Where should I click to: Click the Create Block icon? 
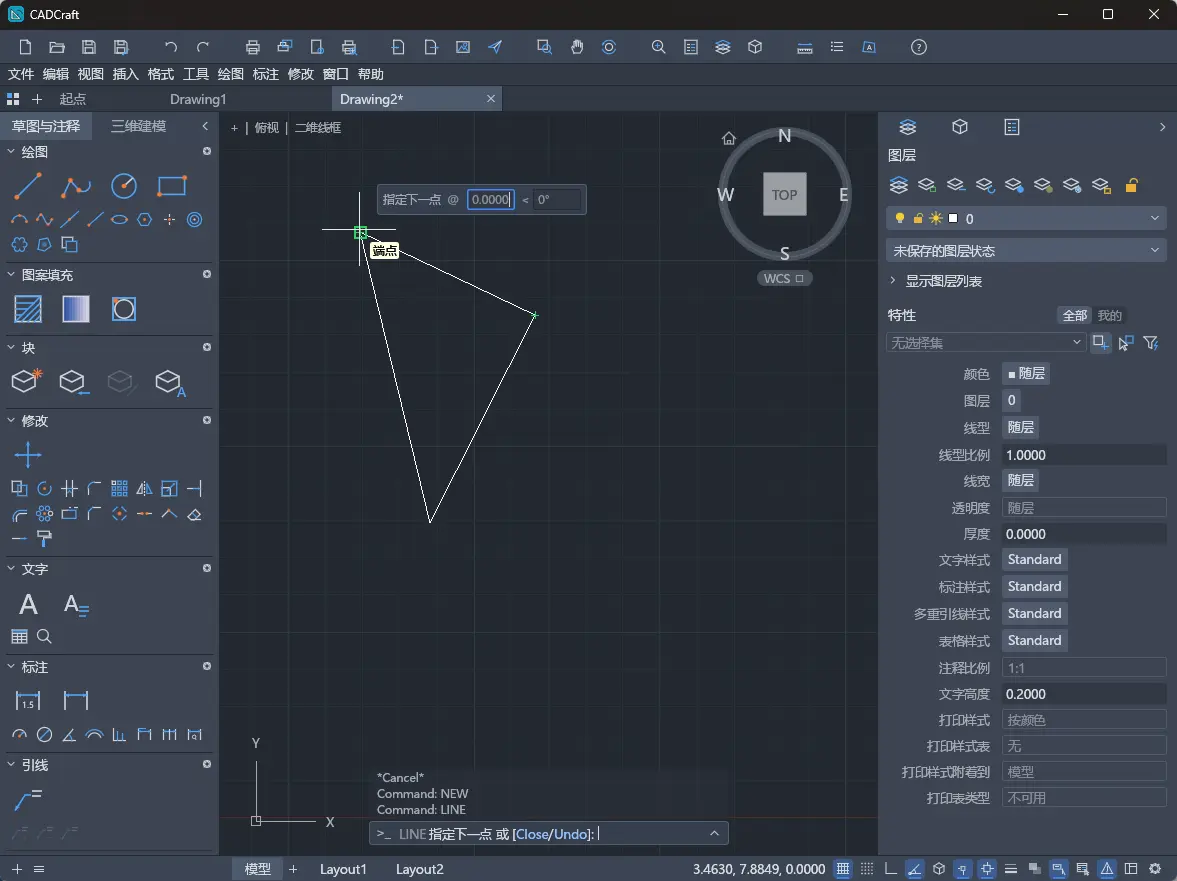point(27,380)
